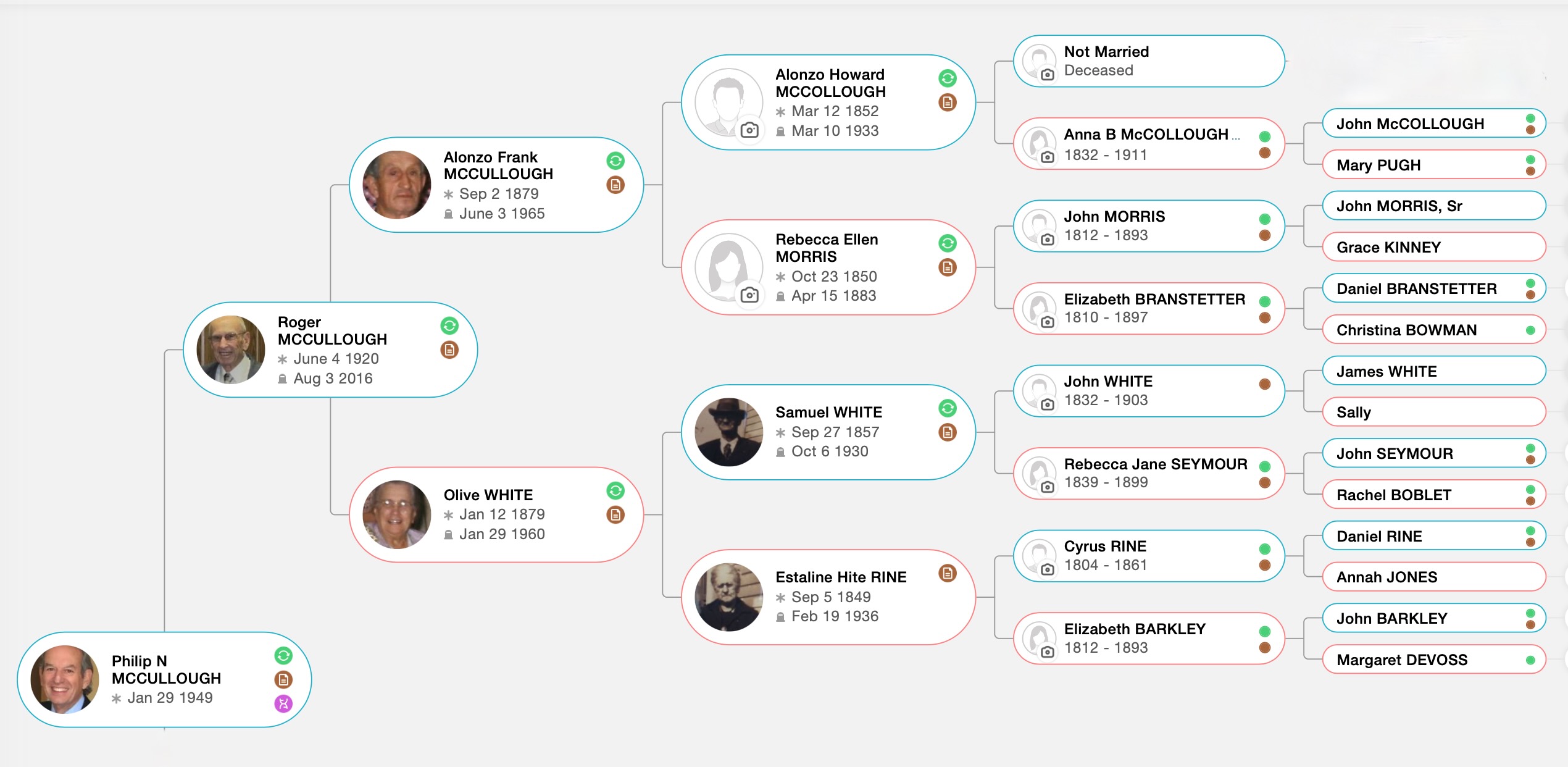This screenshot has height=767, width=1568.
Task: Click camera icon on the Not Married card
Action: pyautogui.click(x=1047, y=75)
